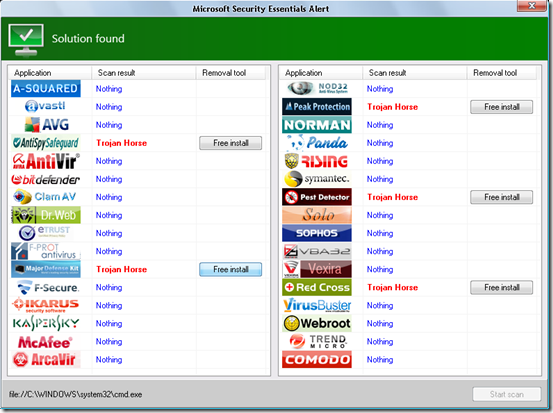The height and width of the screenshot is (413, 553).
Task: Select the symantec logo
Action: click(x=317, y=179)
